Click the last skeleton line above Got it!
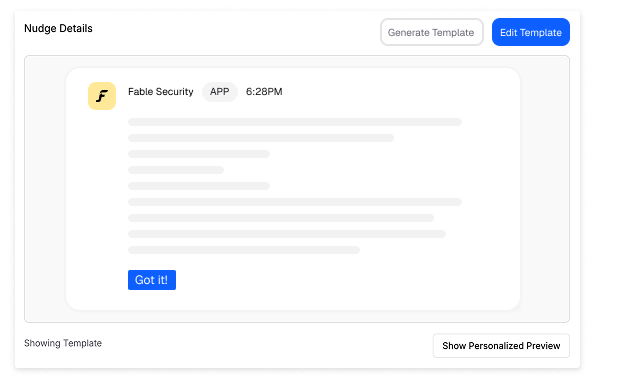624x382 pixels. pyautogui.click(x=244, y=250)
